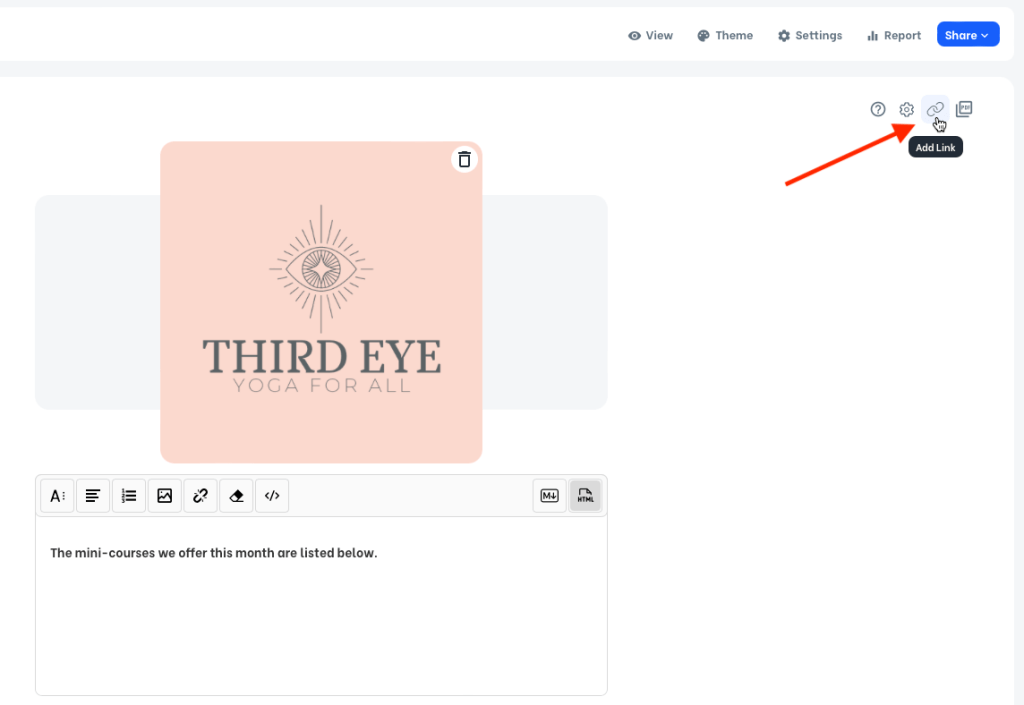Screen dimensions: 1024x705
Task: Switch editor to Markdown mode
Action: pyautogui.click(x=549, y=495)
